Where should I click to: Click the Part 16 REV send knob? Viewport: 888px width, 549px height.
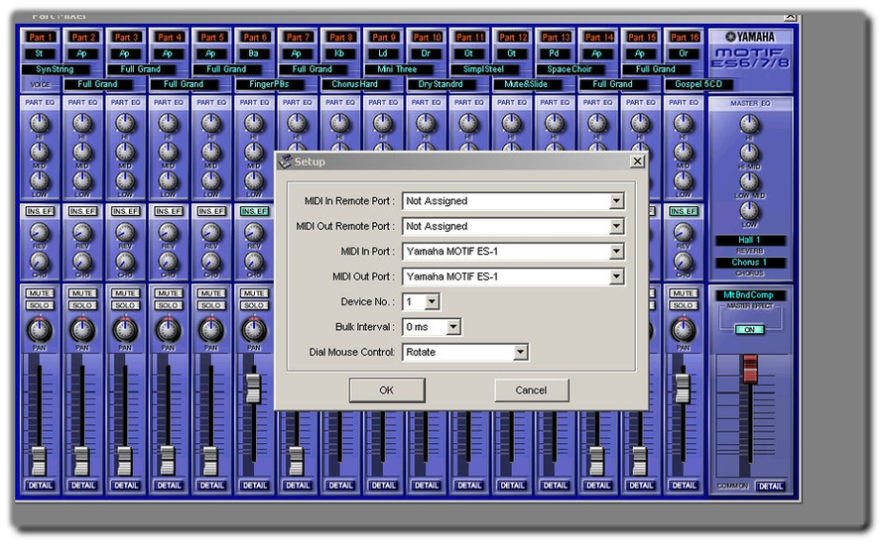(683, 232)
